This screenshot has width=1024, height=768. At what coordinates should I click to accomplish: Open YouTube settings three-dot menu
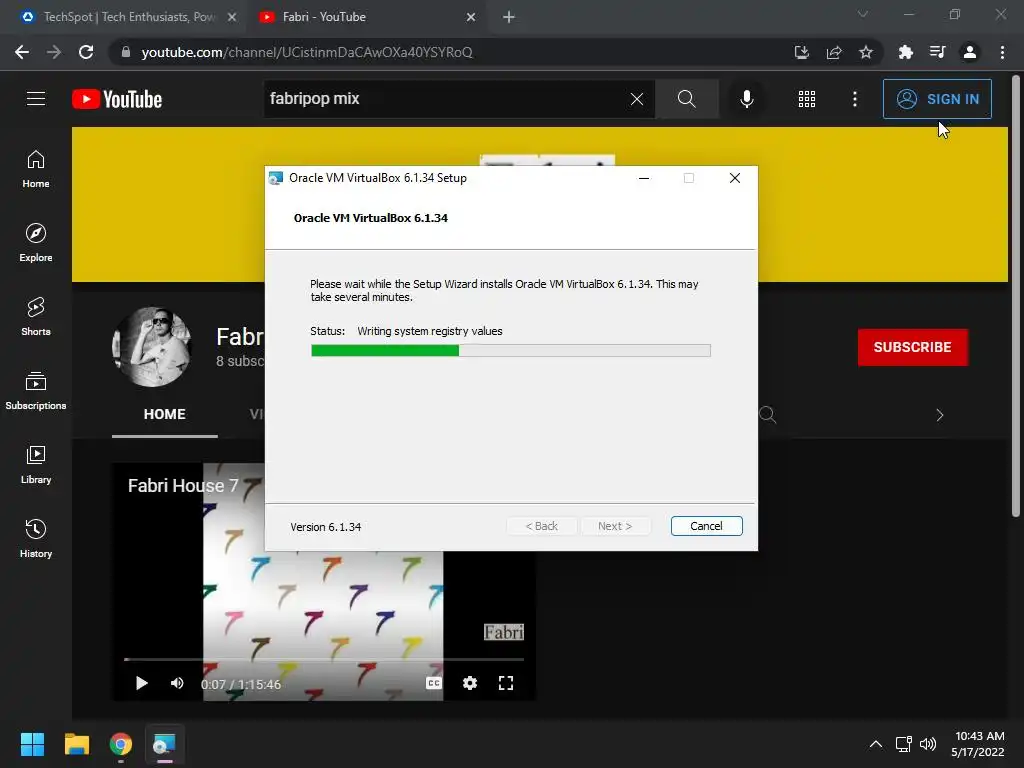pos(854,99)
